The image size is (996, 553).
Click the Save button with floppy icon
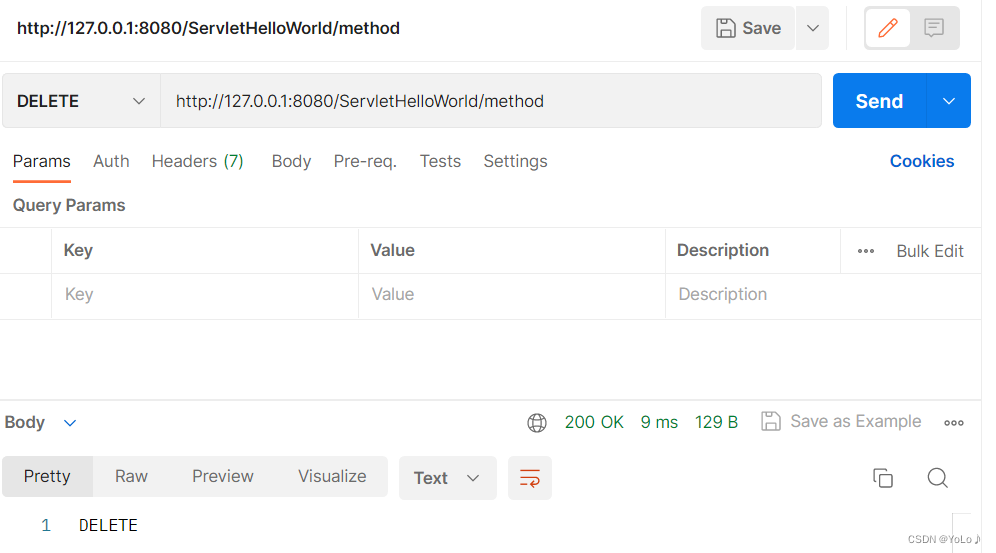[748, 28]
